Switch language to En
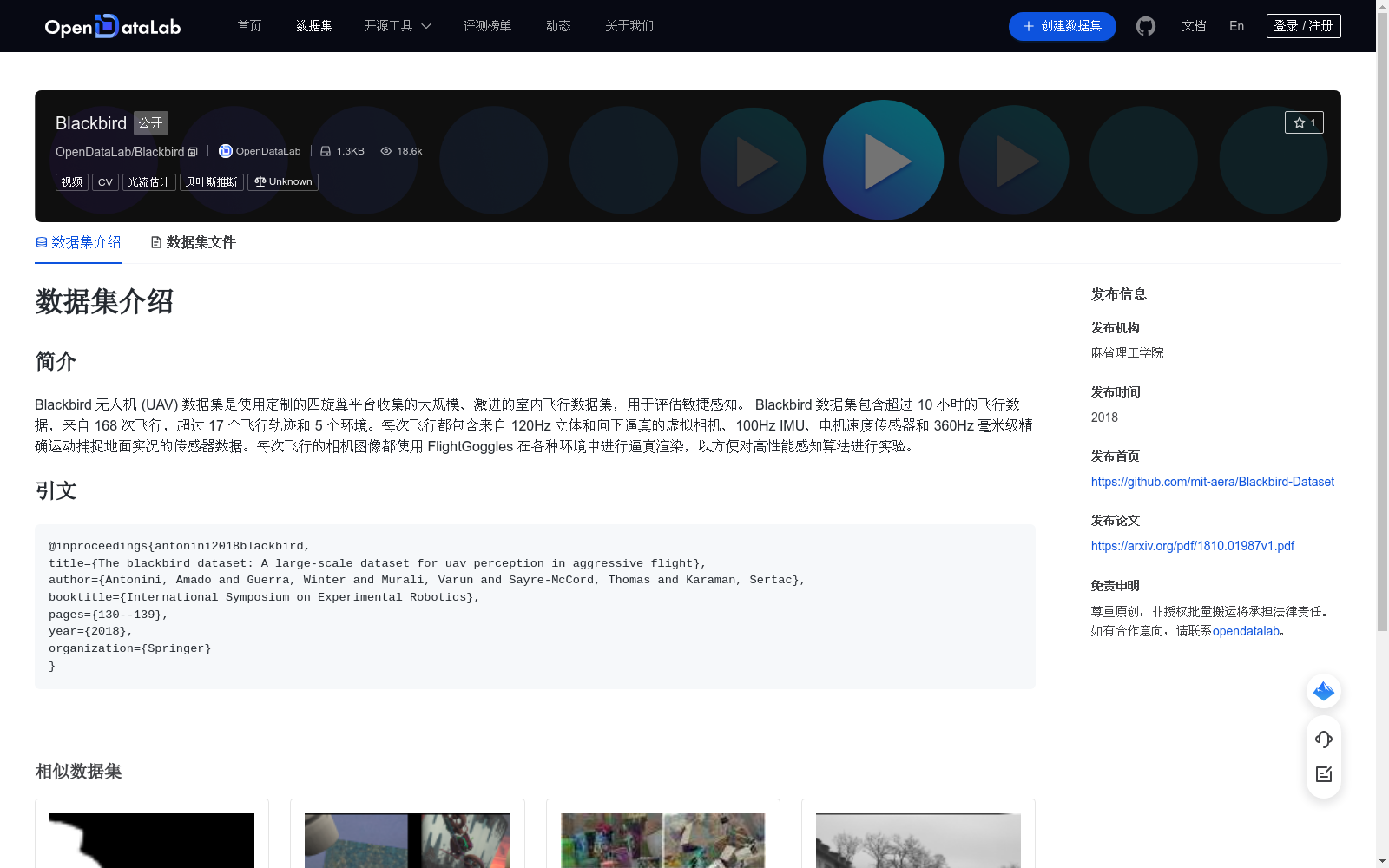This screenshot has width=1389, height=868. click(1236, 26)
